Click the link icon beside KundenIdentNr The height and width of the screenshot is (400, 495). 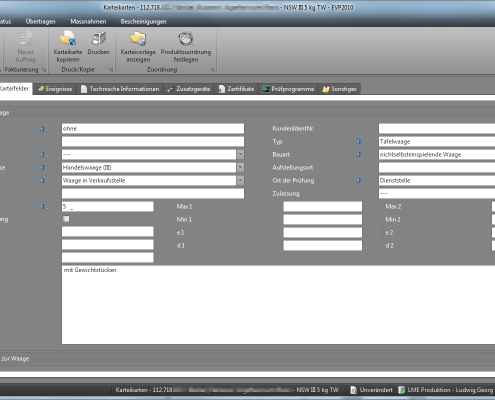tap(359, 128)
